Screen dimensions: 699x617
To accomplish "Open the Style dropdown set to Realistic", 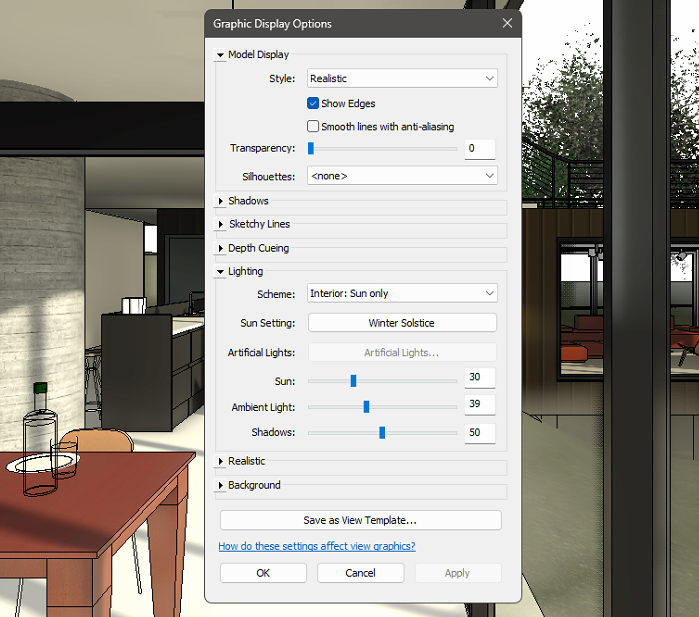I will (x=402, y=78).
